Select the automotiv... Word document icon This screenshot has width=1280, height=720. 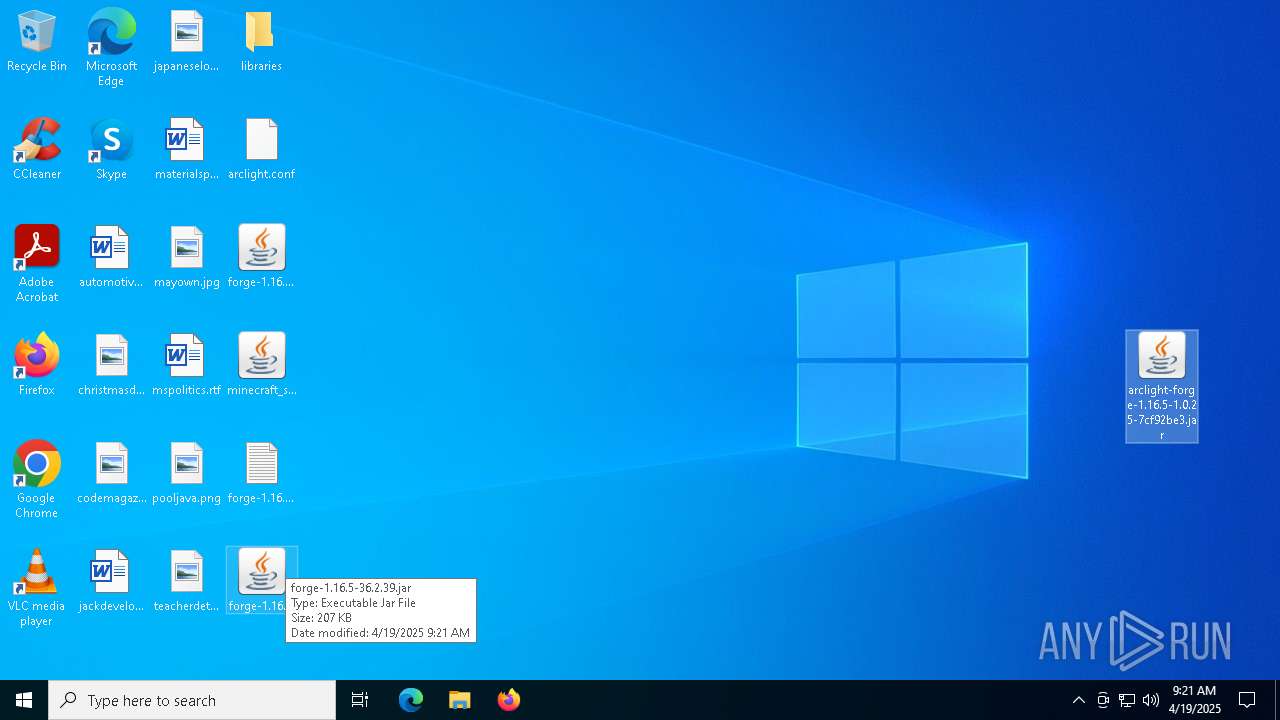(111, 258)
